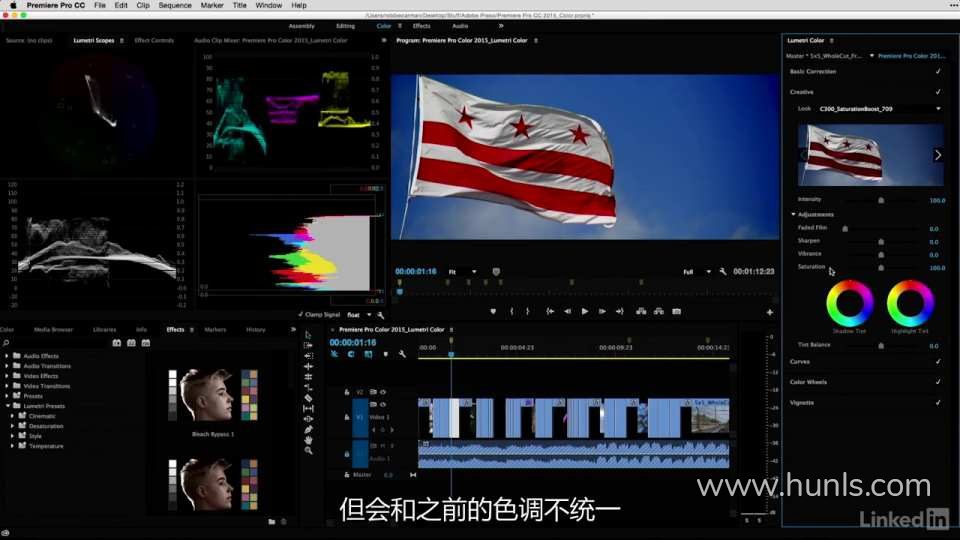Screen dimensions: 960x540
Task: Click the first Accelerated Effects filter badge
Action: pyautogui.click(x=116, y=343)
